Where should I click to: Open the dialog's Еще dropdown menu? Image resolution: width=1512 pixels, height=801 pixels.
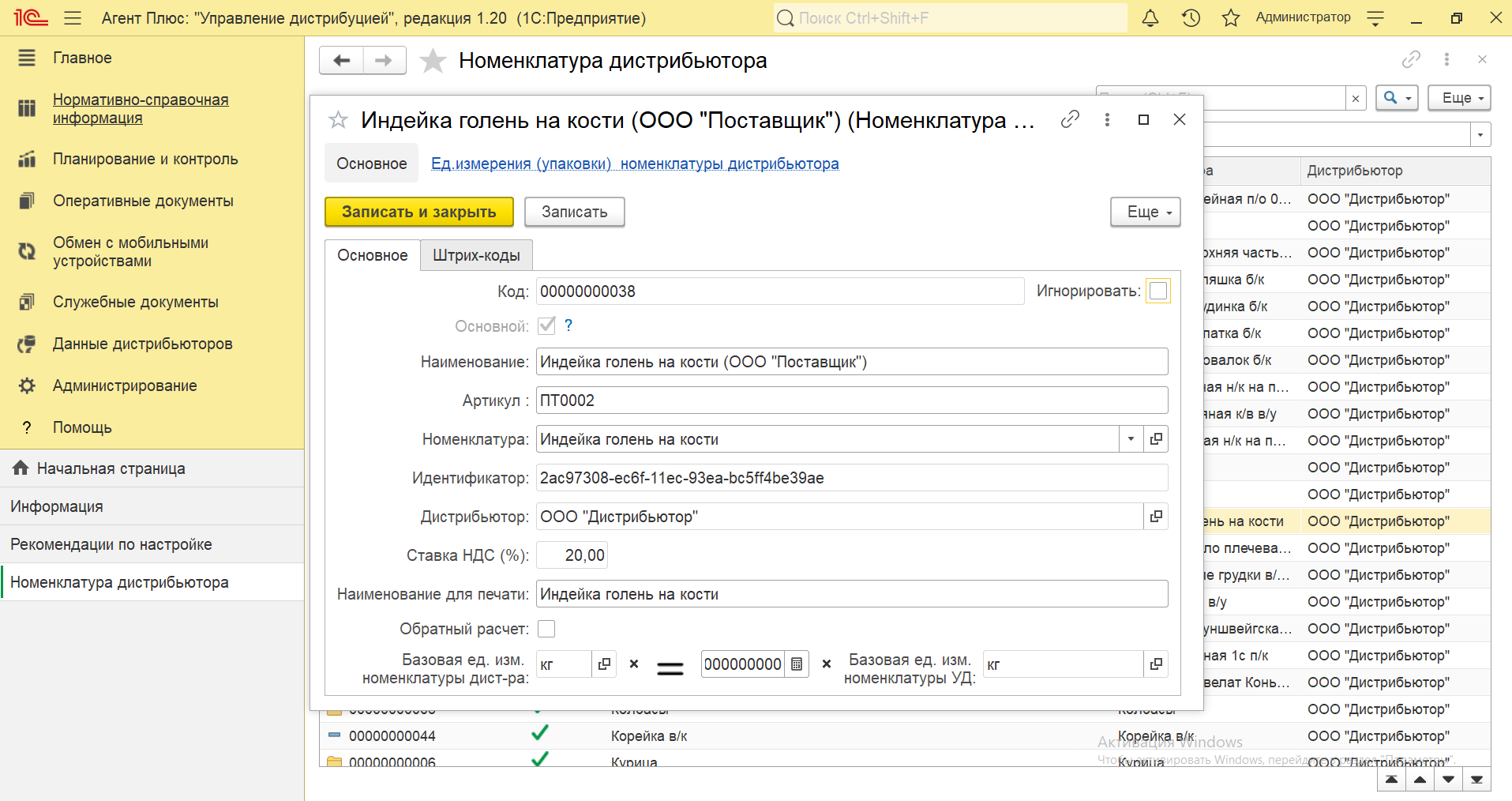pos(1146,212)
